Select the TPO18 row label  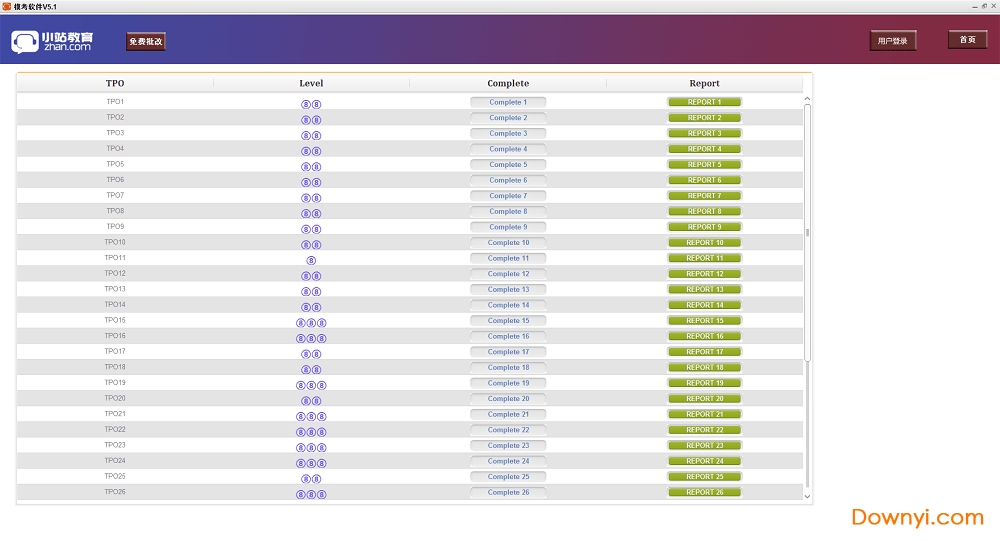pos(115,367)
